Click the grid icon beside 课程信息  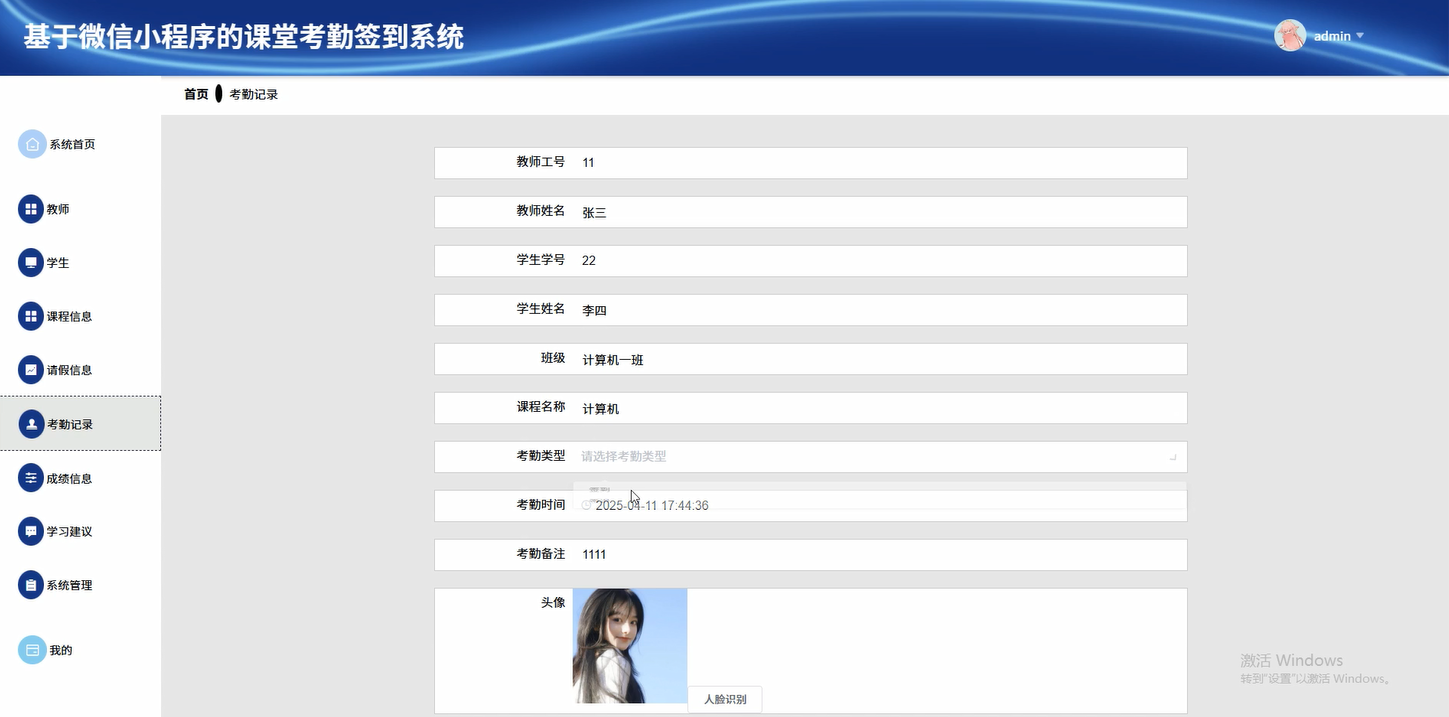tap(31, 316)
